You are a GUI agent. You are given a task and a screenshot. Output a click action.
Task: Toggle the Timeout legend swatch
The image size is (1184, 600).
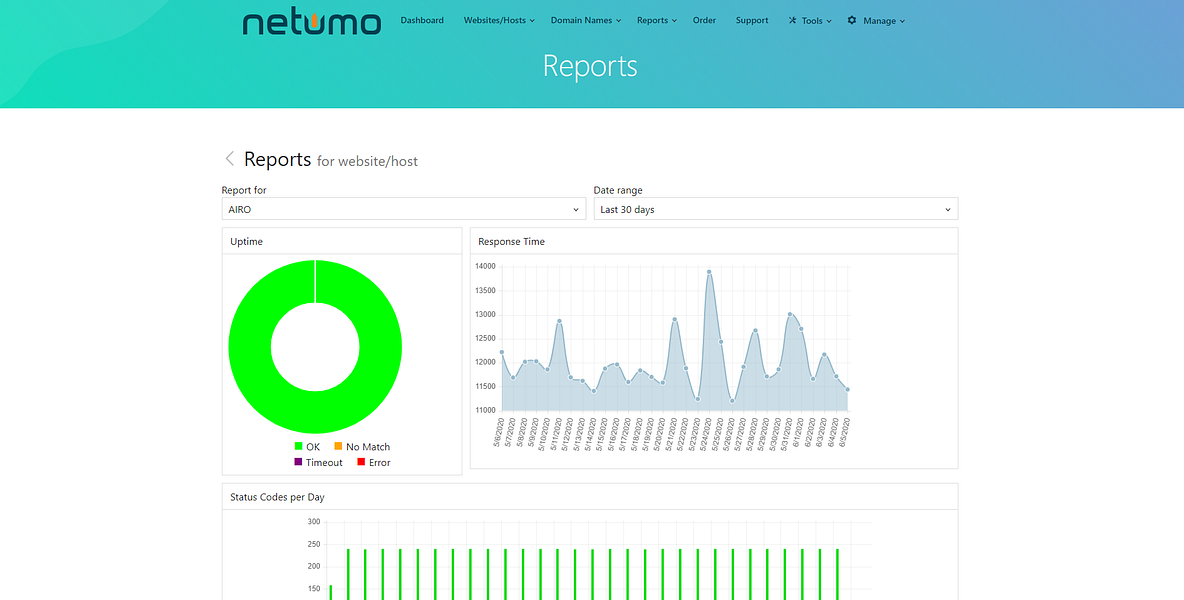coord(298,462)
